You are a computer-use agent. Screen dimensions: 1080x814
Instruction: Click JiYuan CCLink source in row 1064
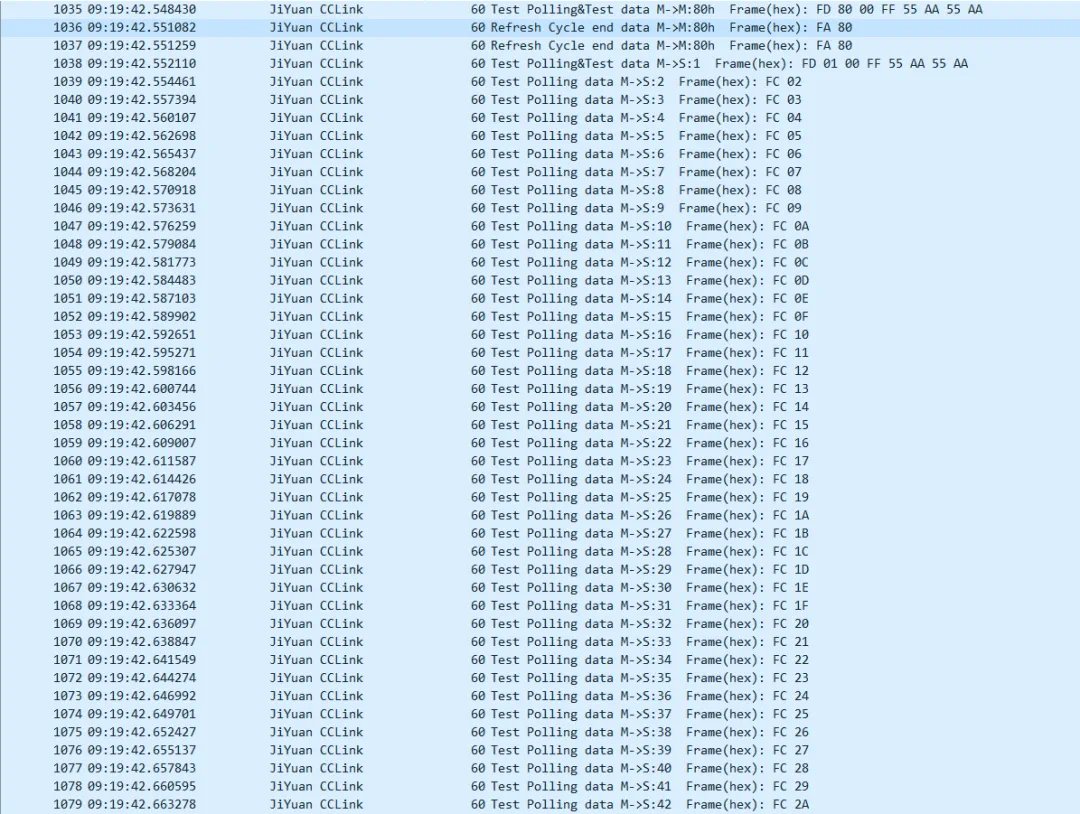click(x=316, y=534)
